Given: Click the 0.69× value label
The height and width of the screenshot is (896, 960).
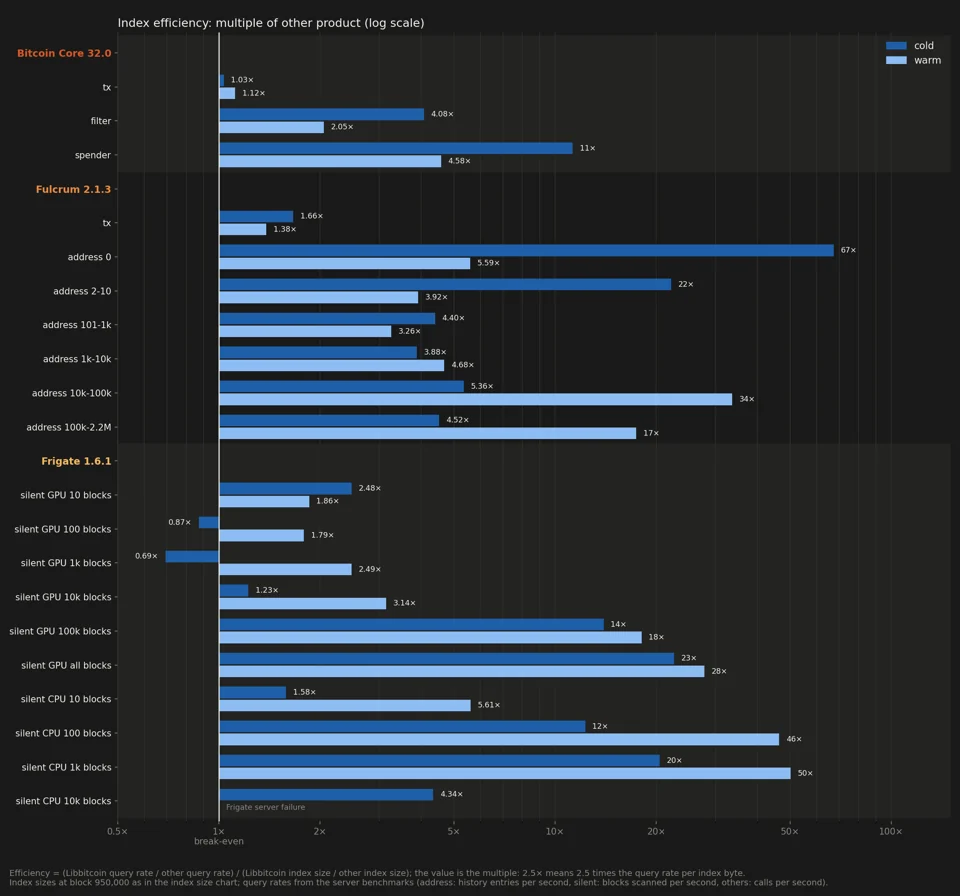Looking at the screenshot, I should click(x=146, y=556).
